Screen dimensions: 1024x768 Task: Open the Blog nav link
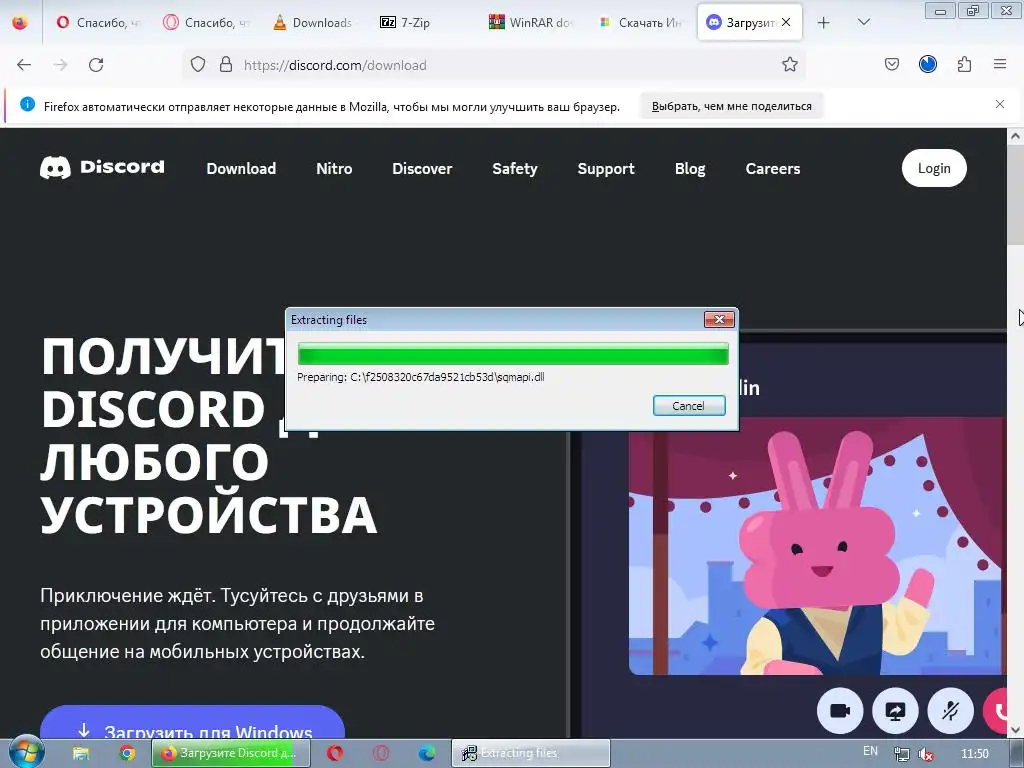point(690,168)
